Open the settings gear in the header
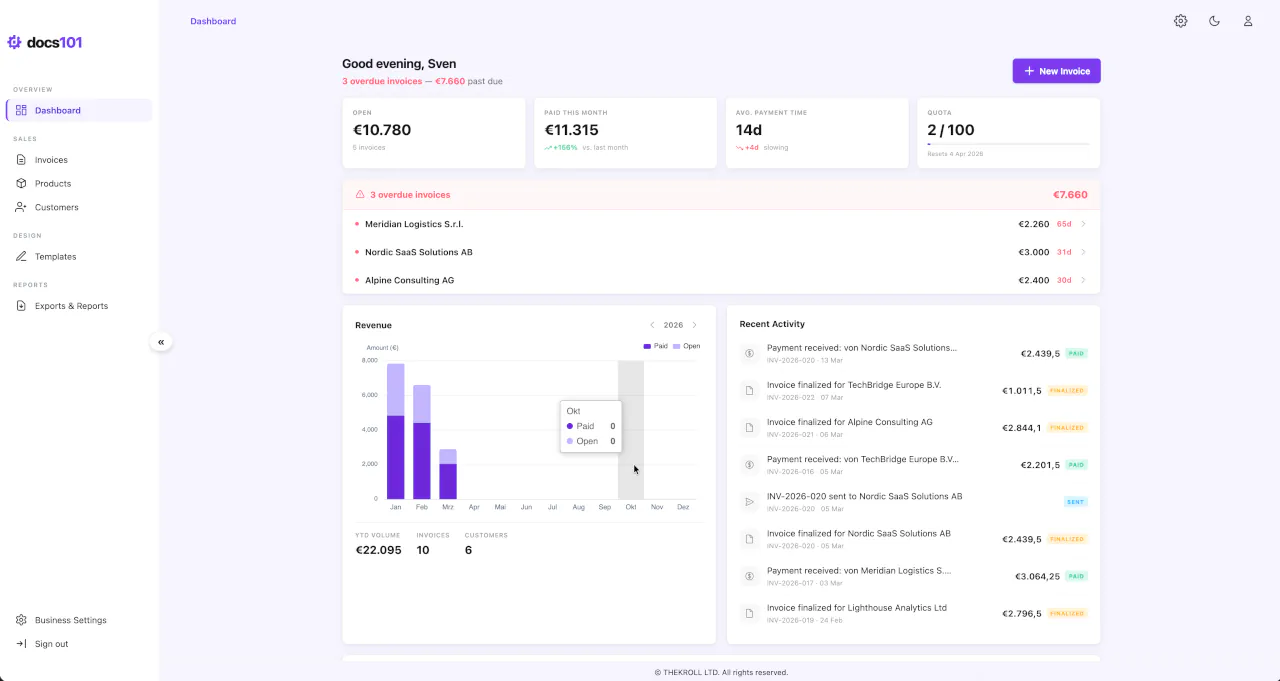 click(1180, 20)
